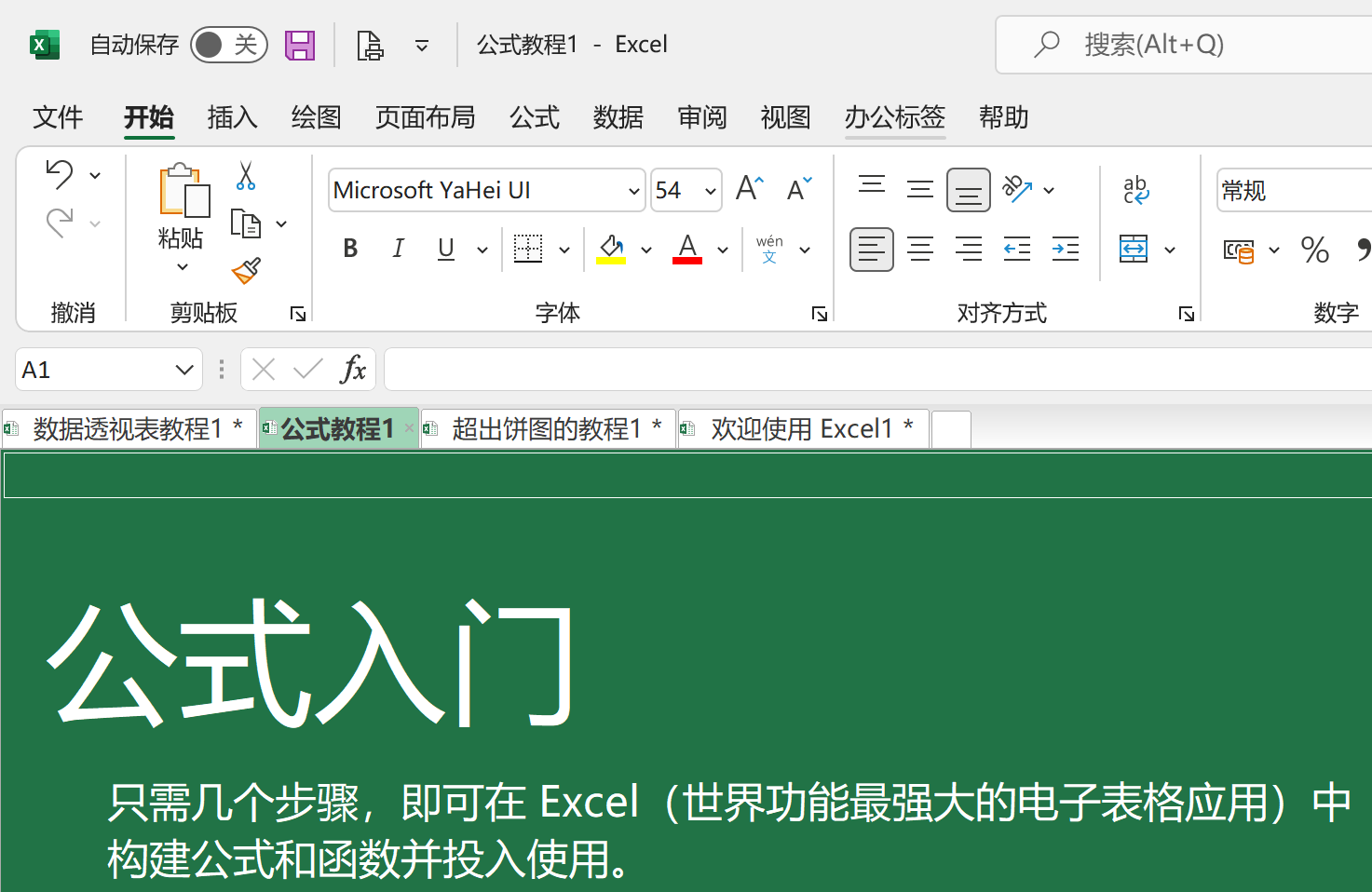Image resolution: width=1372 pixels, height=892 pixels.
Task: Open Customize Quick Access Toolbar dropdown
Action: click(x=422, y=45)
